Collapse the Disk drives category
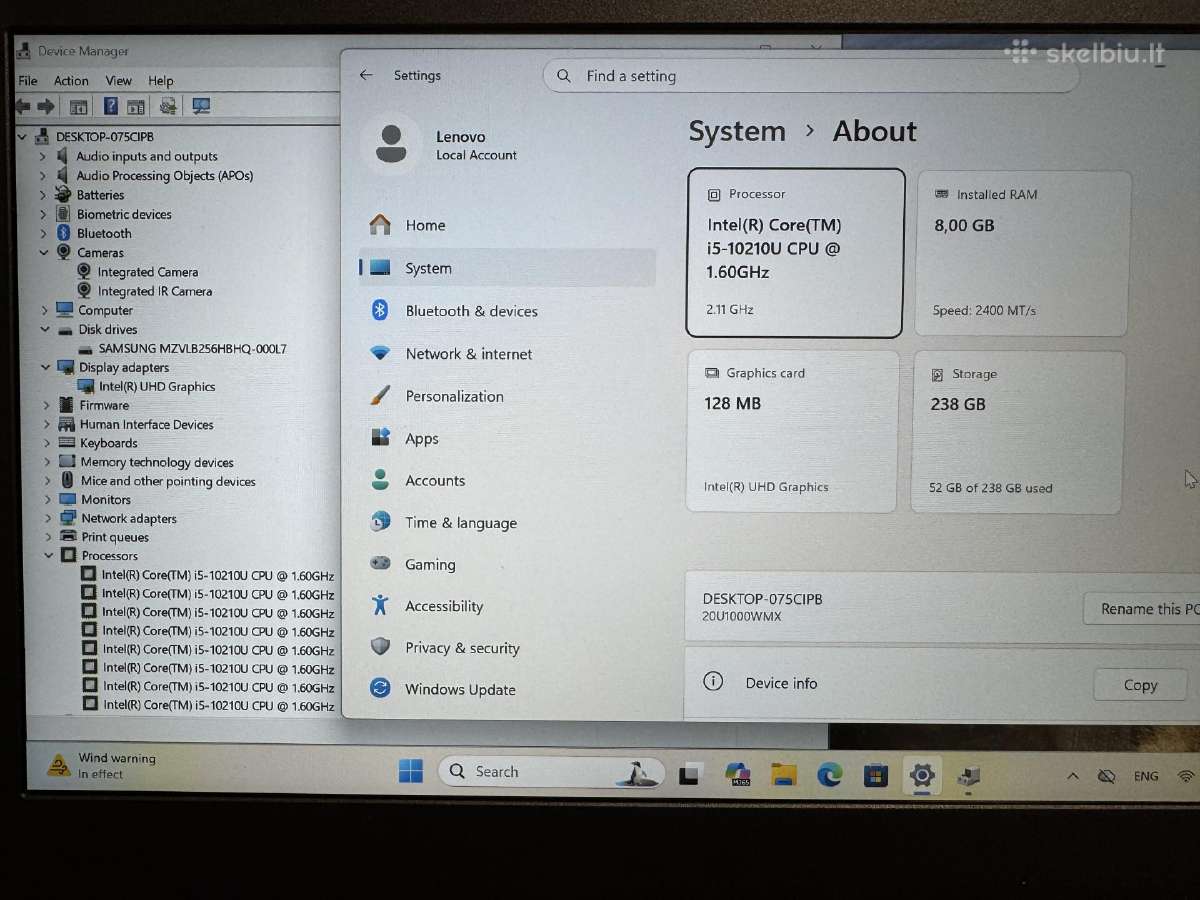The width and height of the screenshot is (1200, 900). (45, 329)
